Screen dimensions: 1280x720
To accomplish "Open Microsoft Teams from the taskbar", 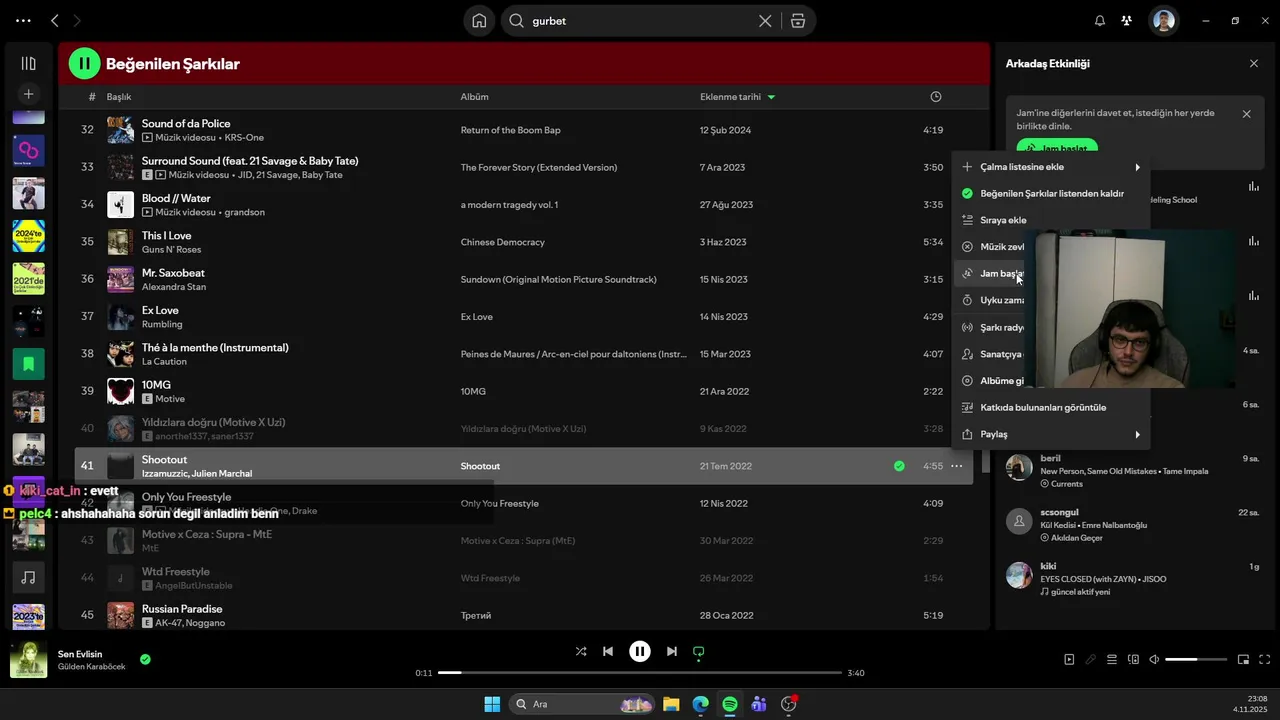I will pos(759,704).
